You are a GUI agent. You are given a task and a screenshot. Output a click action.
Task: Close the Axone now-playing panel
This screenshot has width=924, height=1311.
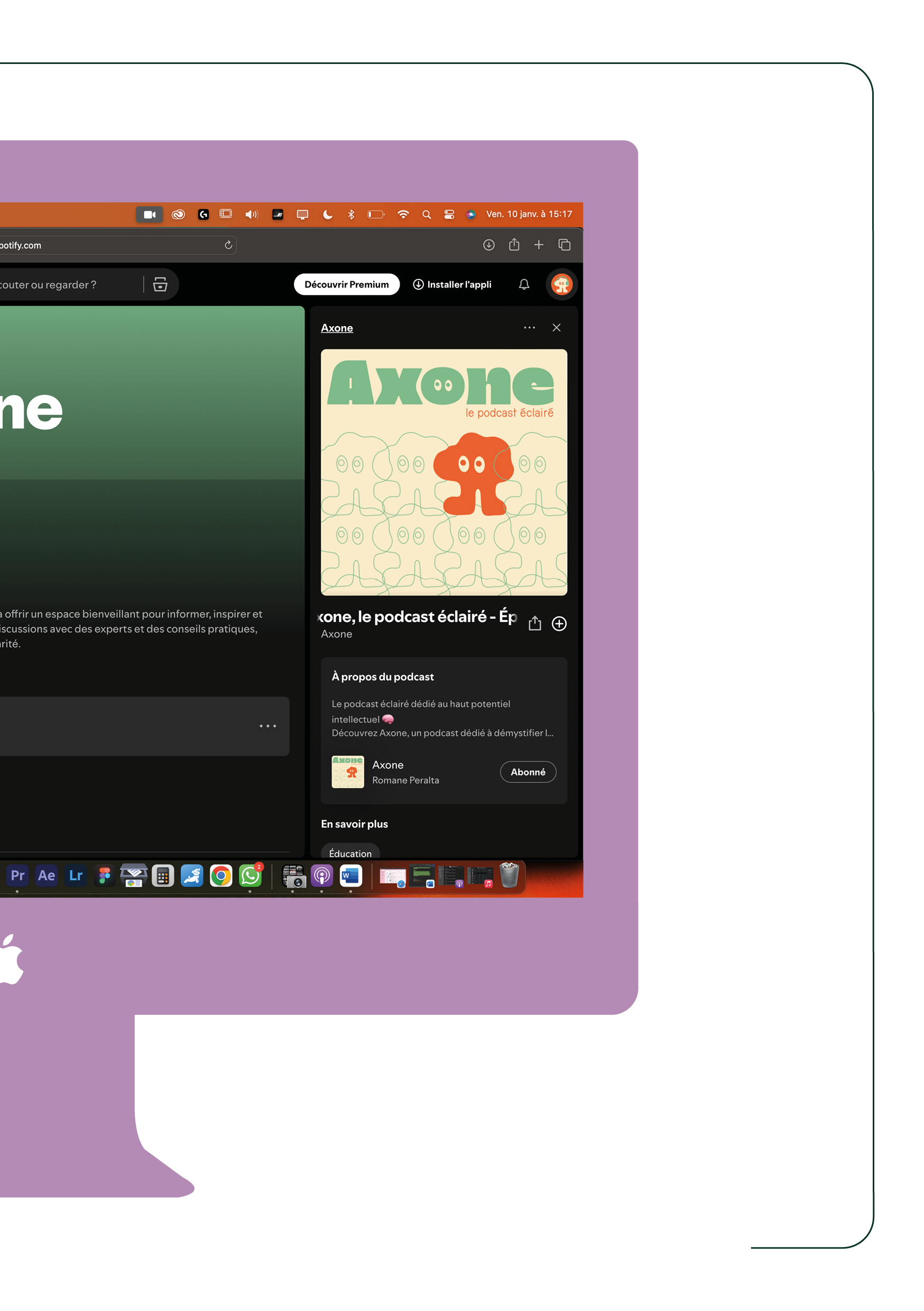(556, 328)
